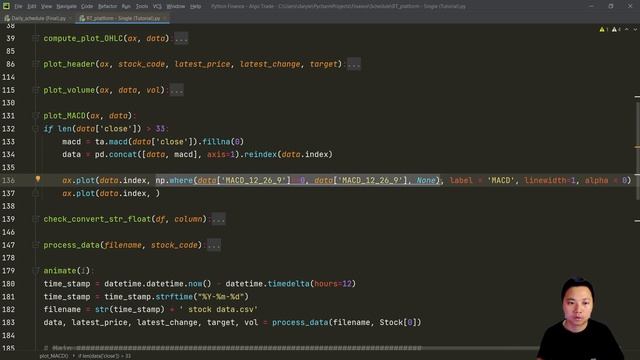This screenshot has width=640, height=360.
Task: Click the fold end marker at line 137
Action: click(36, 193)
